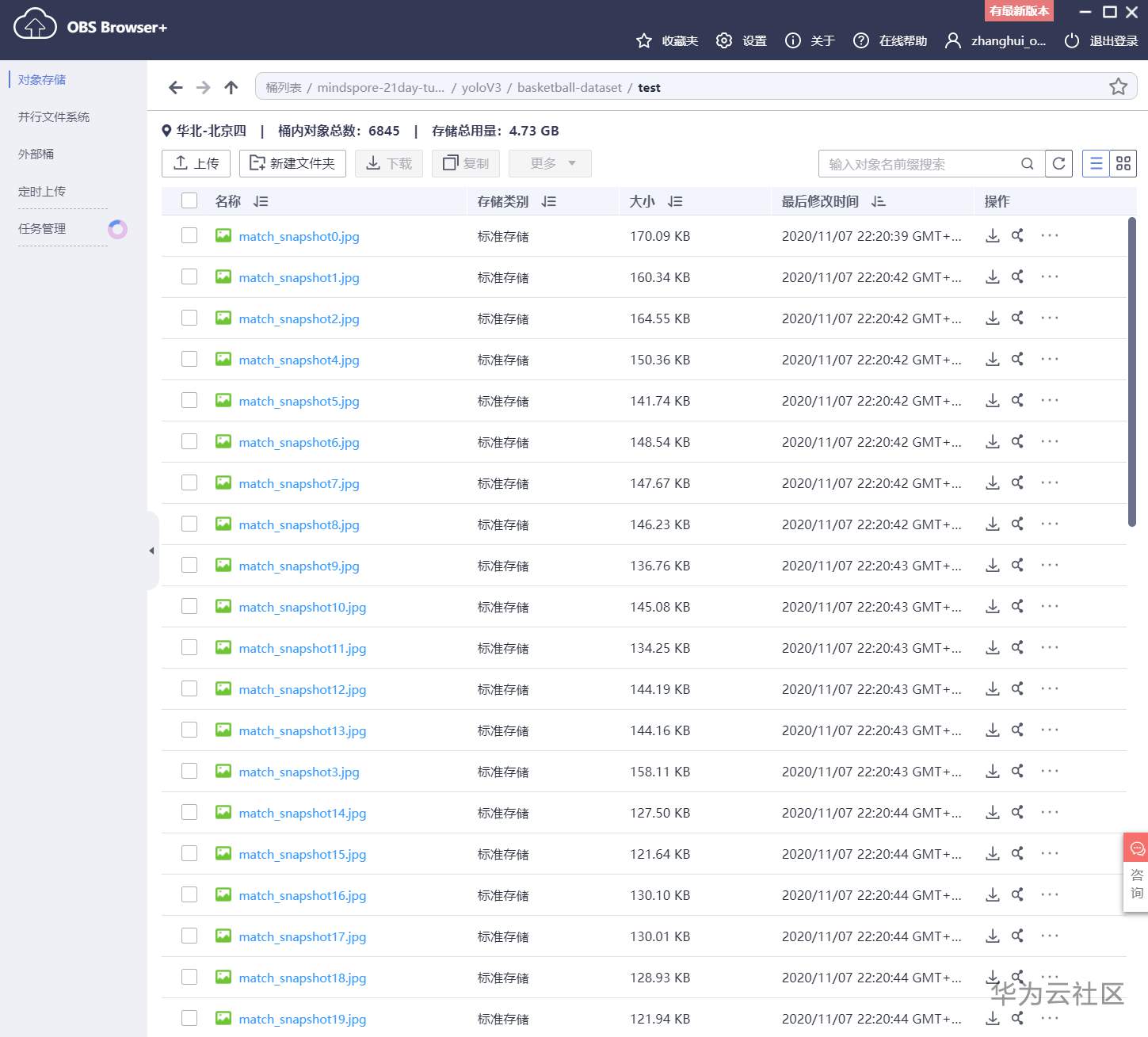
Task: Select checkbox for match_snapshot10.jpg
Action: tap(189, 607)
